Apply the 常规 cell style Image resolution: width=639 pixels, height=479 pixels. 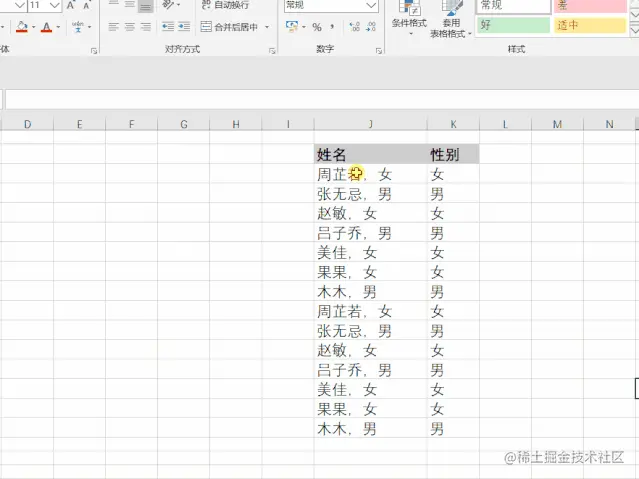(x=513, y=6)
